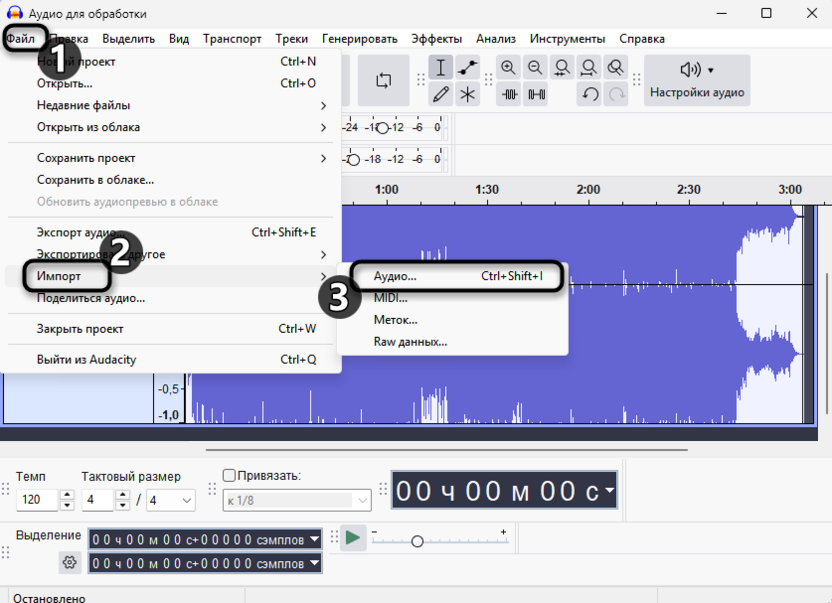Image resolution: width=832 pixels, height=603 pixels.
Task: Choose Открыть... in File menu
Action: tap(171, 83)
